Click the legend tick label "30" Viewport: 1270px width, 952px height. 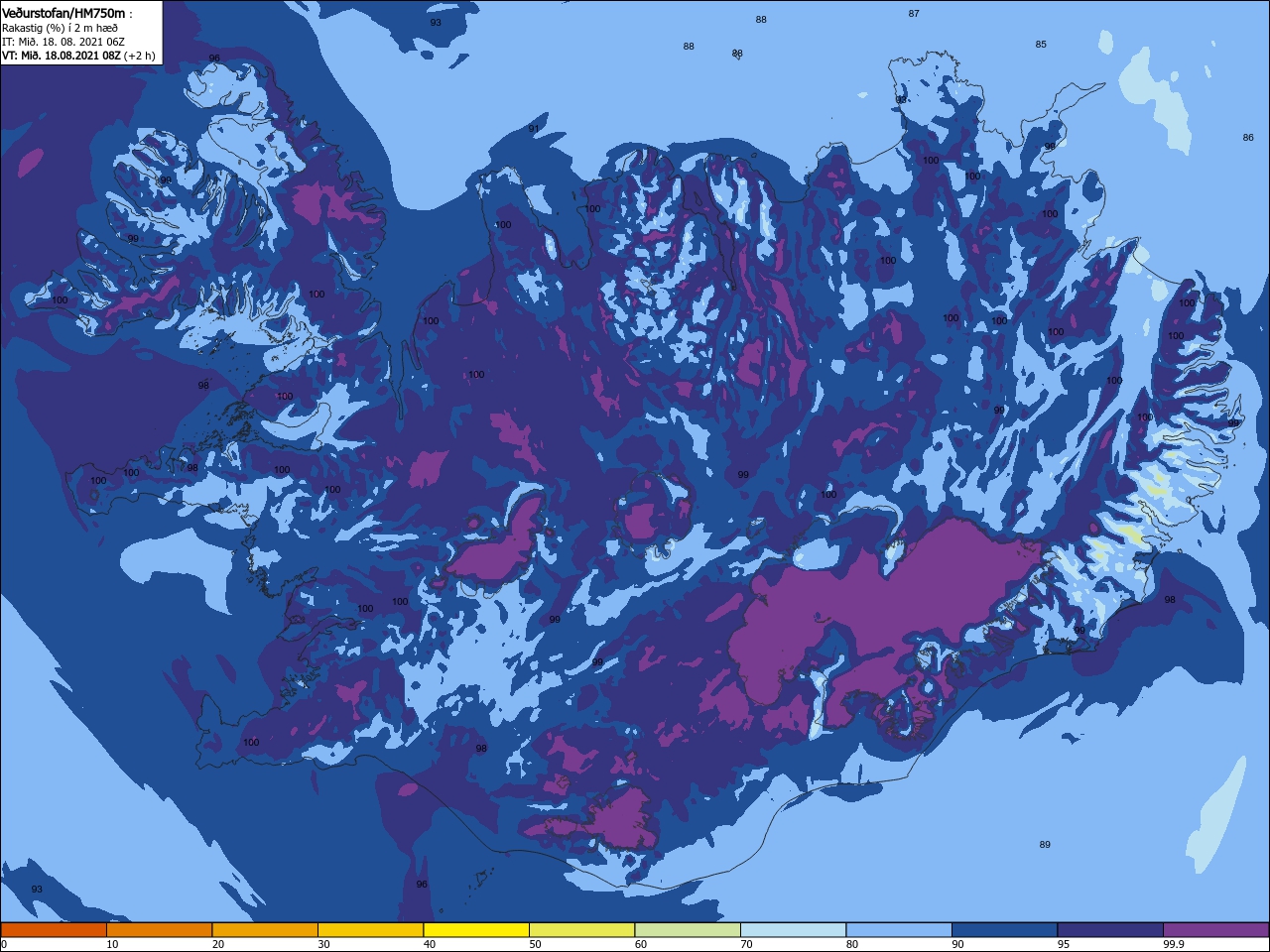323,945
